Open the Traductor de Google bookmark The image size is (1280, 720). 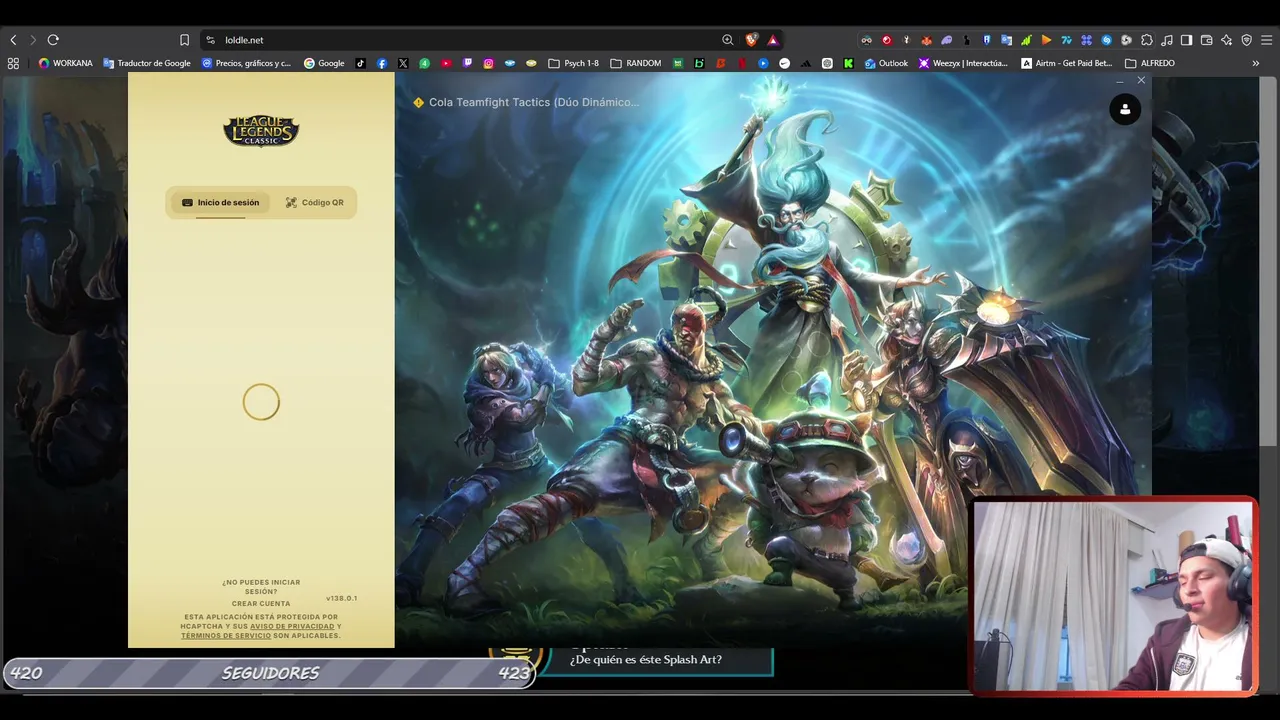147,63
